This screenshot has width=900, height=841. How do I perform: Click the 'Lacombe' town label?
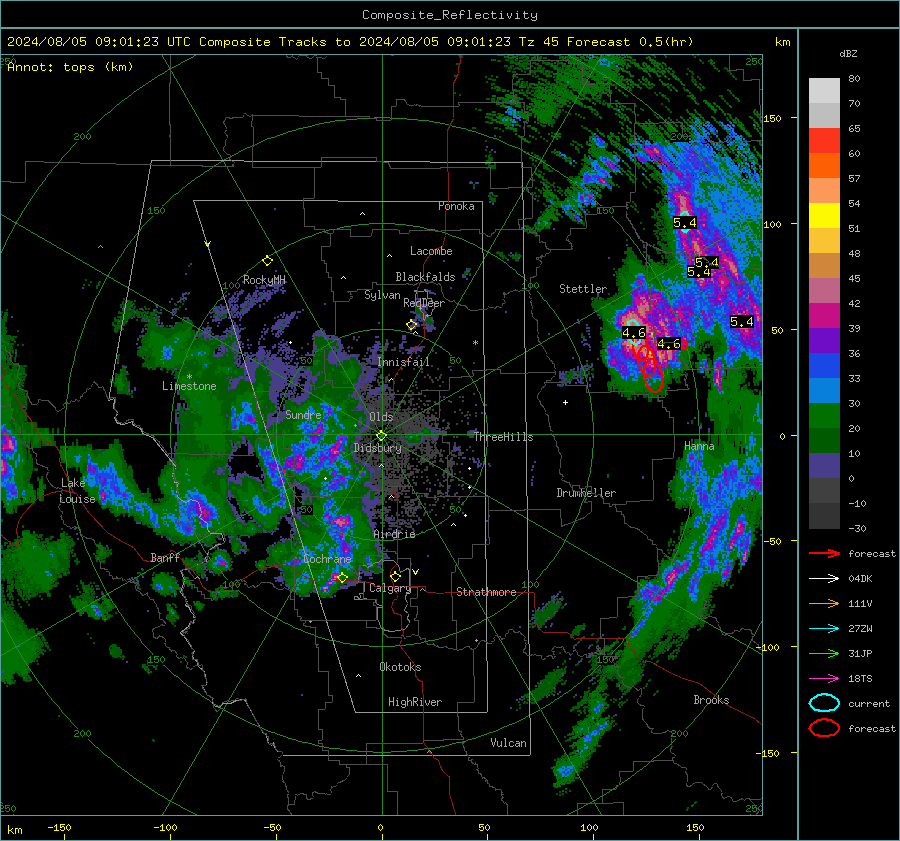pos(431,251)
